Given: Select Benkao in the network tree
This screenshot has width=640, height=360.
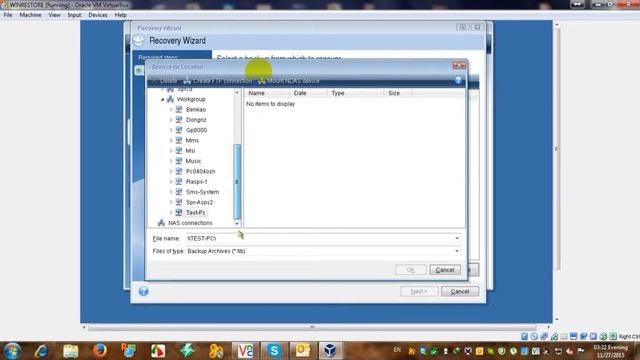Looking at the screenshot, I should tap(196, 110).
